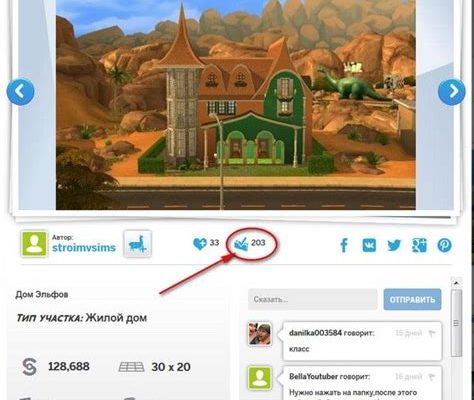Share the lot on Facebook
The height and width of the screenshot is (400, 474).
tap(344, 245)
